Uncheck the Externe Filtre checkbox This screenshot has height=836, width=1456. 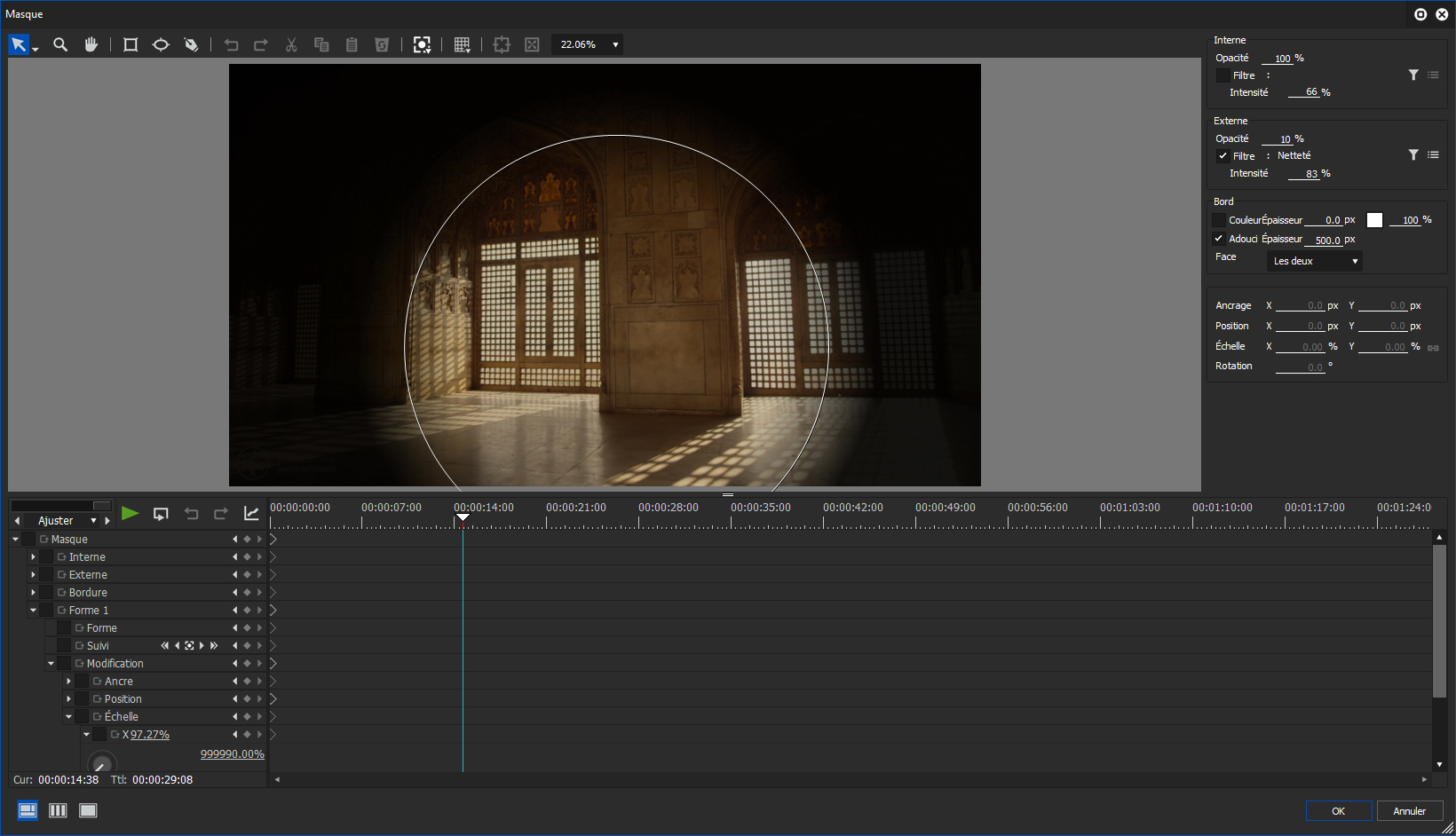pyautogui.click(x=1223, y=155)
